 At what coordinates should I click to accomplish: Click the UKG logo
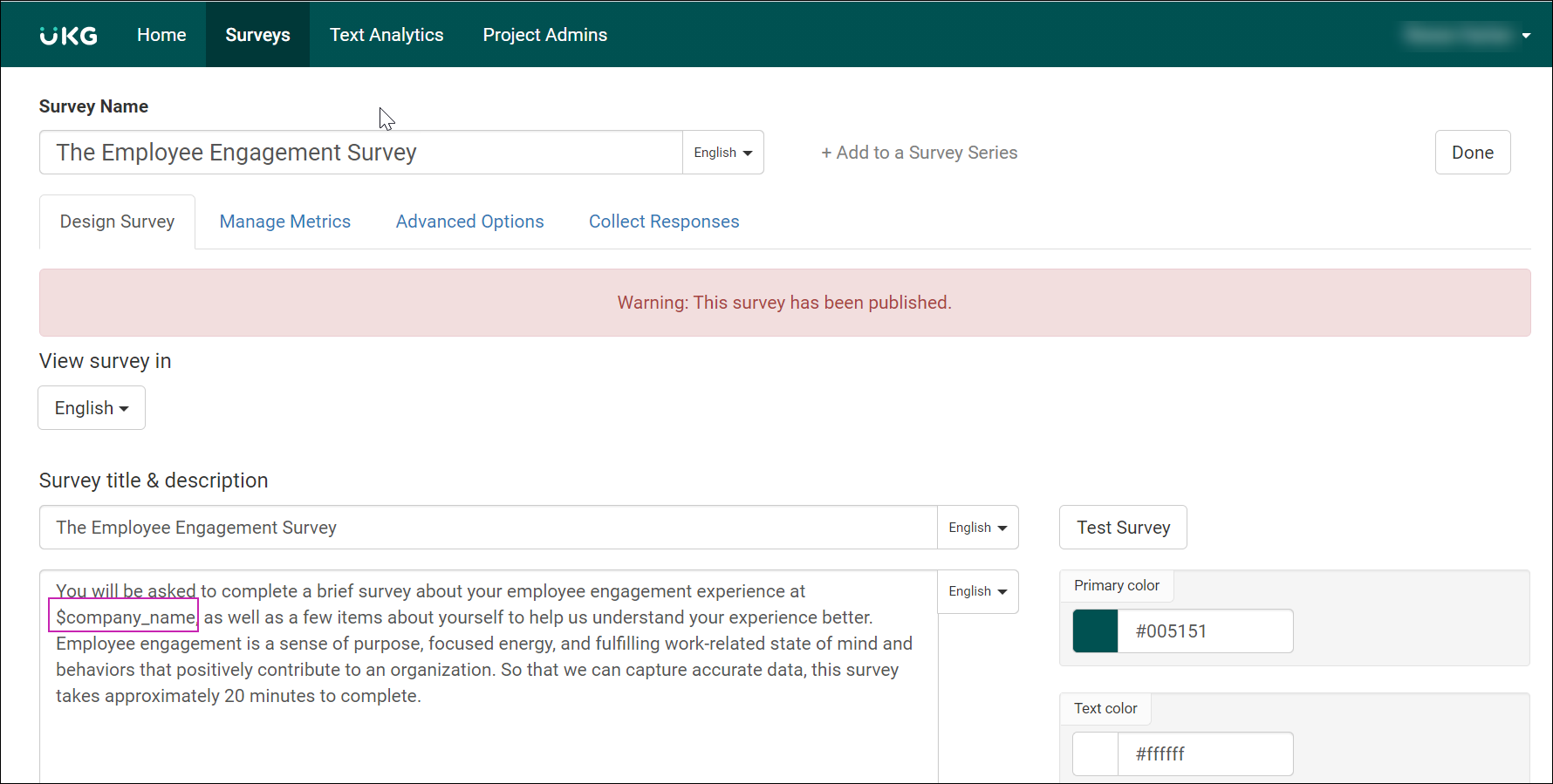[69, 36]
